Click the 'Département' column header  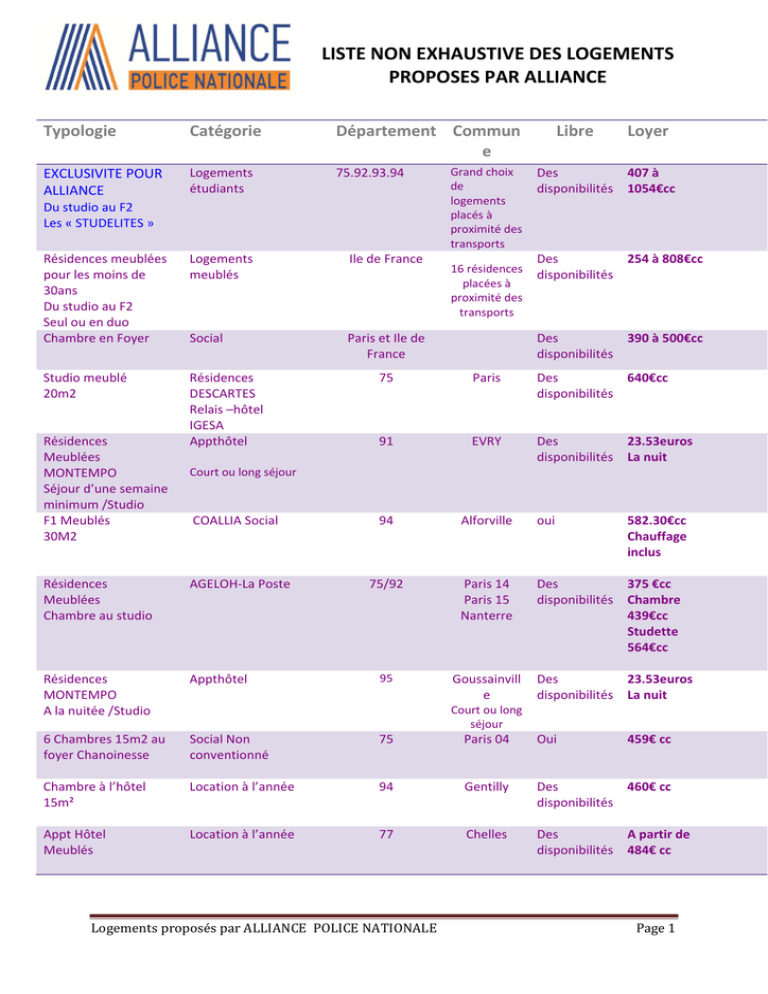(x=386, y=131)
